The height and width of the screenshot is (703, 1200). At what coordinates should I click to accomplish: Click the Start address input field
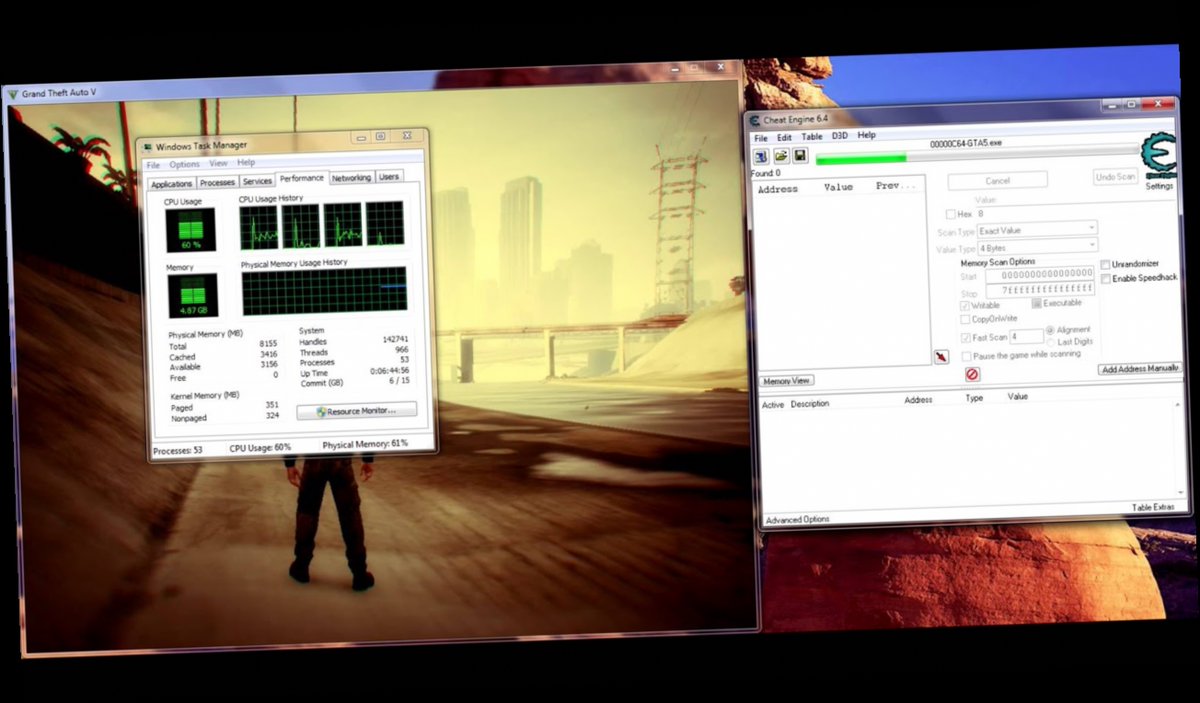1040,273
